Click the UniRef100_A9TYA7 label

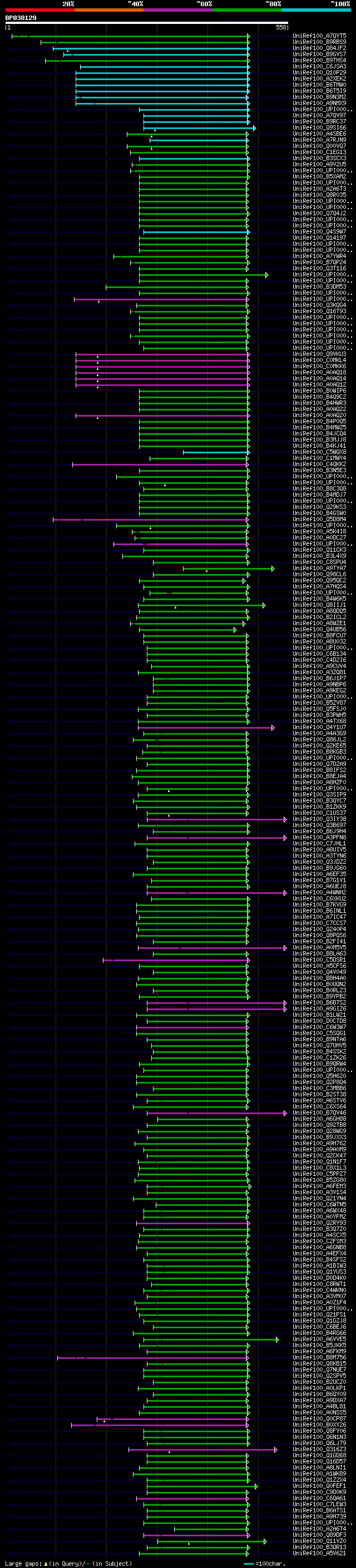click(319, 568)
